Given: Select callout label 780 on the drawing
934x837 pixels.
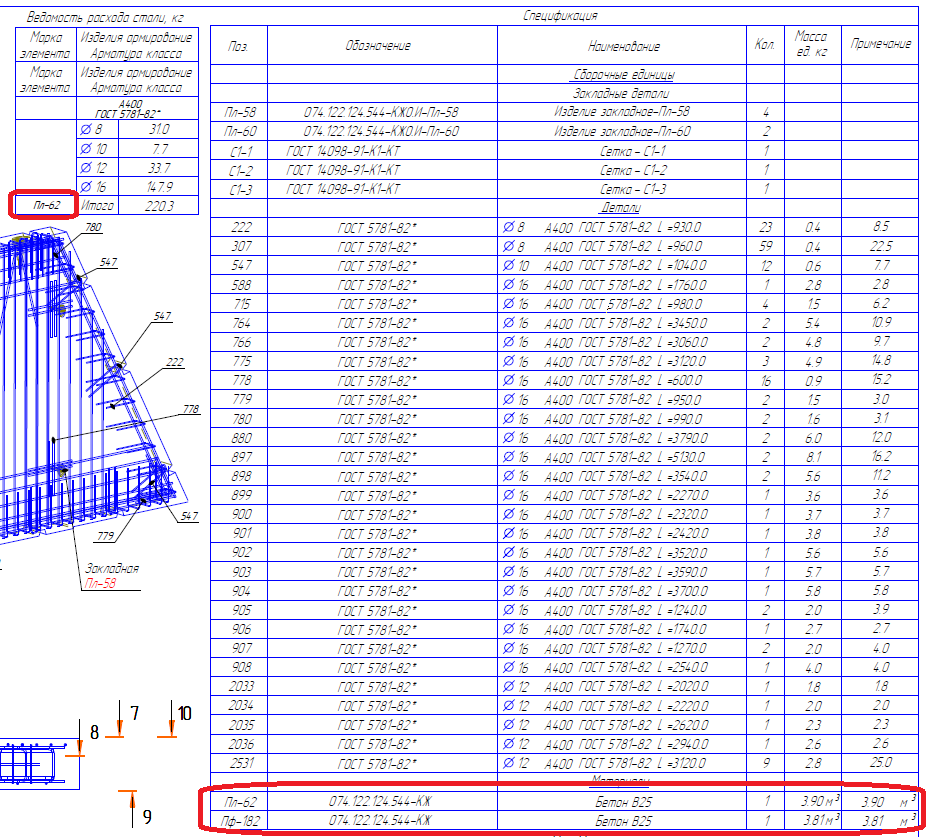Looking at the screenshot, I should [x=93, y=228].
